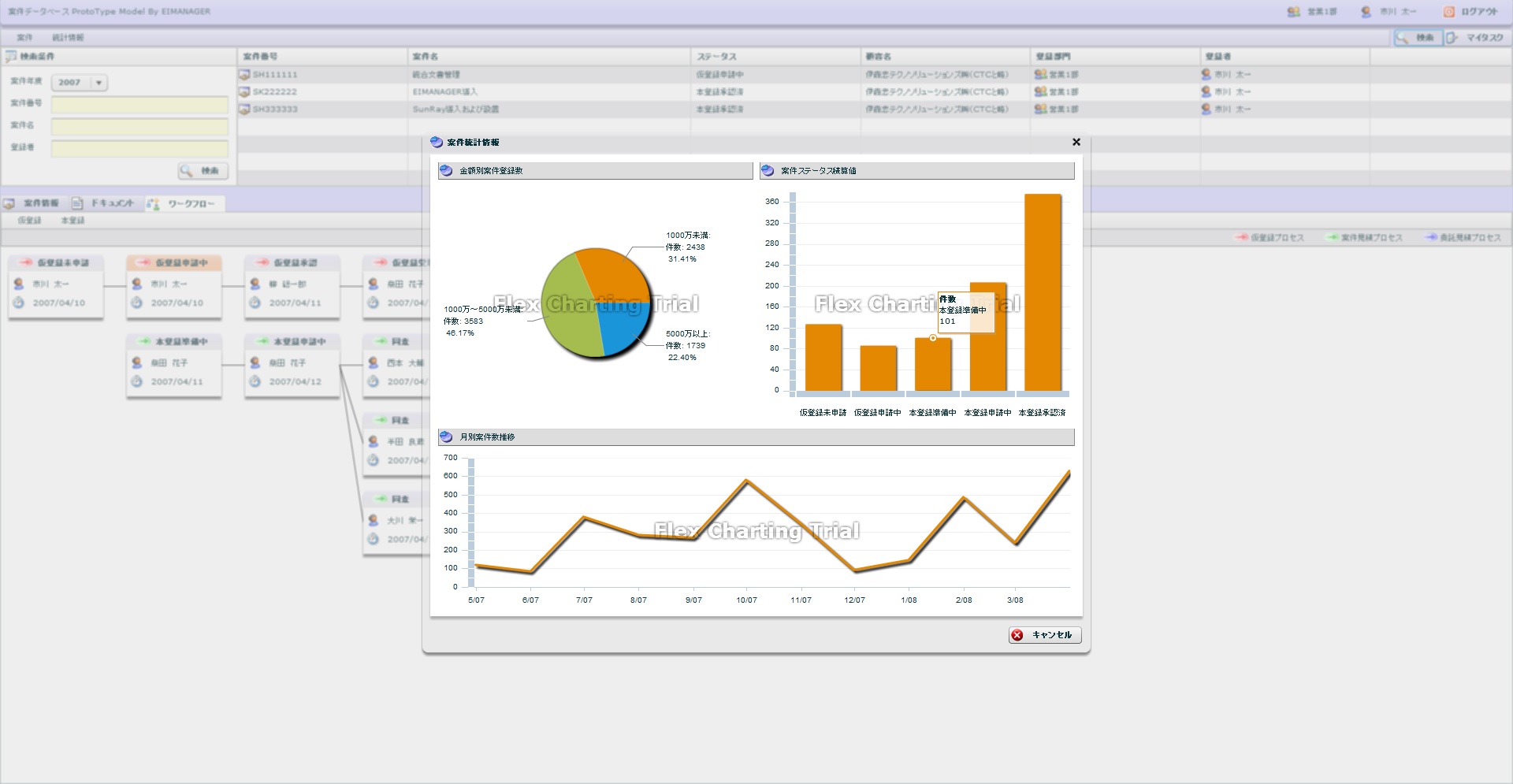The image size is (1513, 784).
Task: Click the pie chart icon in the 案件統計情報 dialog title
Action: [437, 142]
